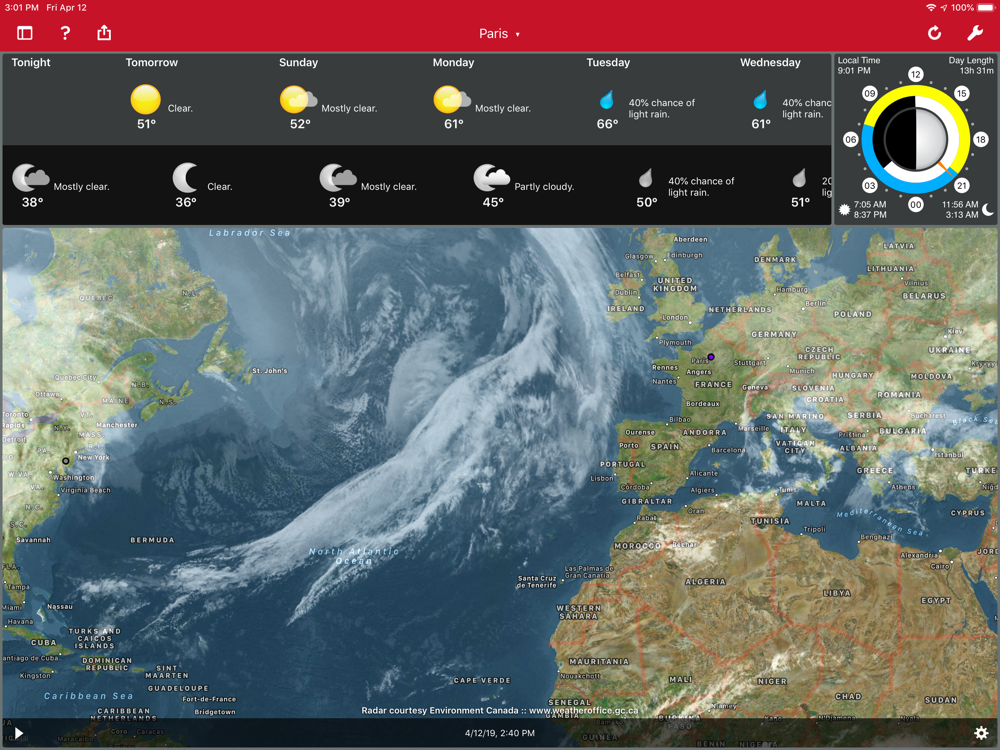
Task: Click Tonight's 38° low temperature
Action: (33, 202)
